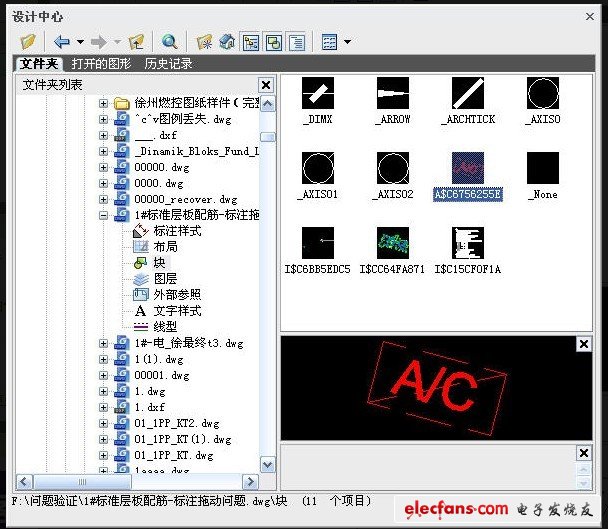Close the description pane

coord(584,453)
